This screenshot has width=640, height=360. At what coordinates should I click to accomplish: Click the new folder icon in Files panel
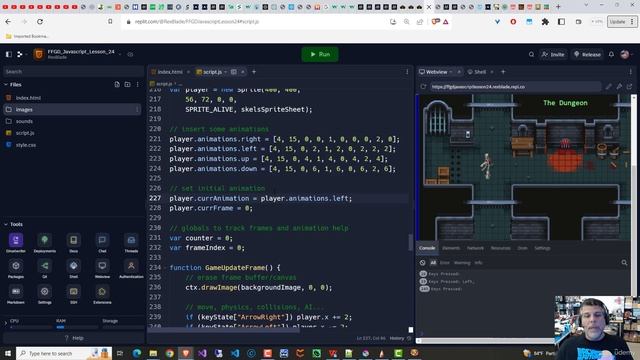pyautogui.click(x=127, y=84)
